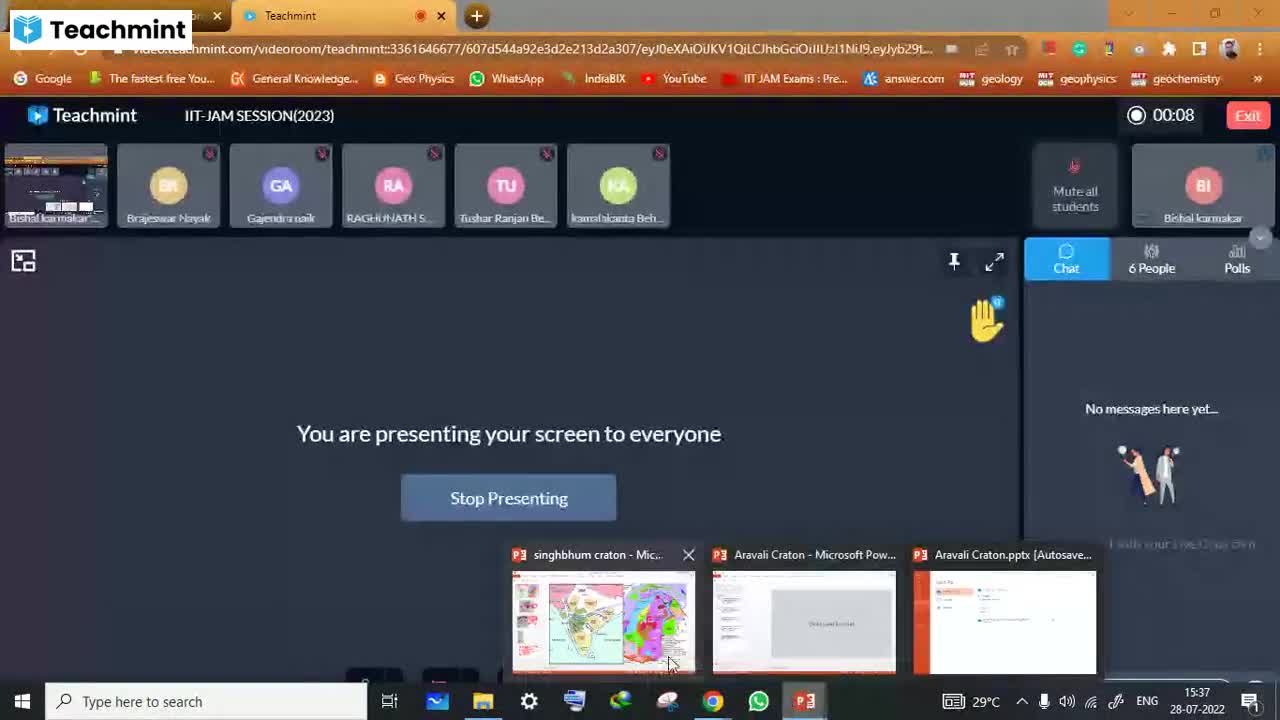The image size is (1280, 720).
Task: Close the singhbhum craton preview window
Action: tap(688, 555)
